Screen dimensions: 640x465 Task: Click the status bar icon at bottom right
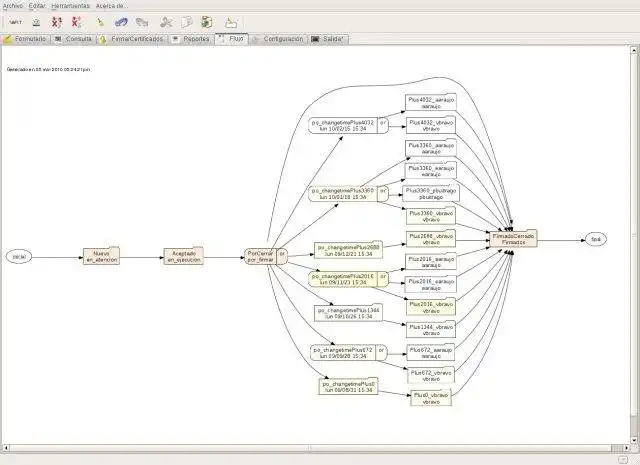point(623,460)
